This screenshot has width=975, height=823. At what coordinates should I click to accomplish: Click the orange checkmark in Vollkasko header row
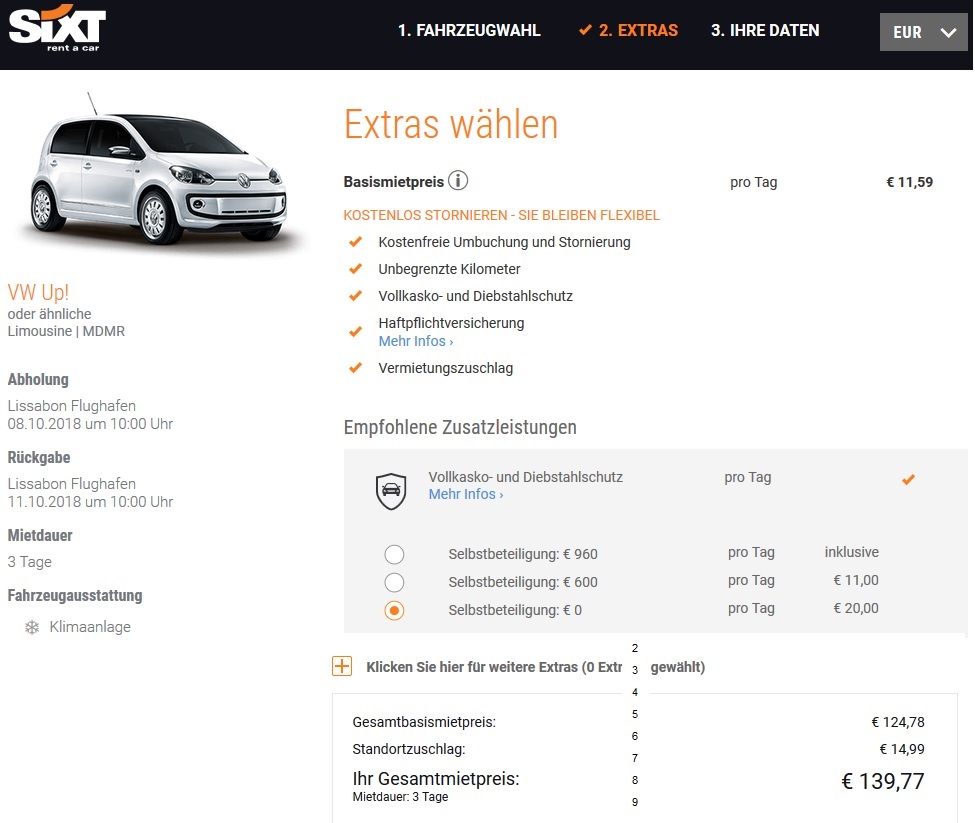tap(908, 479)
